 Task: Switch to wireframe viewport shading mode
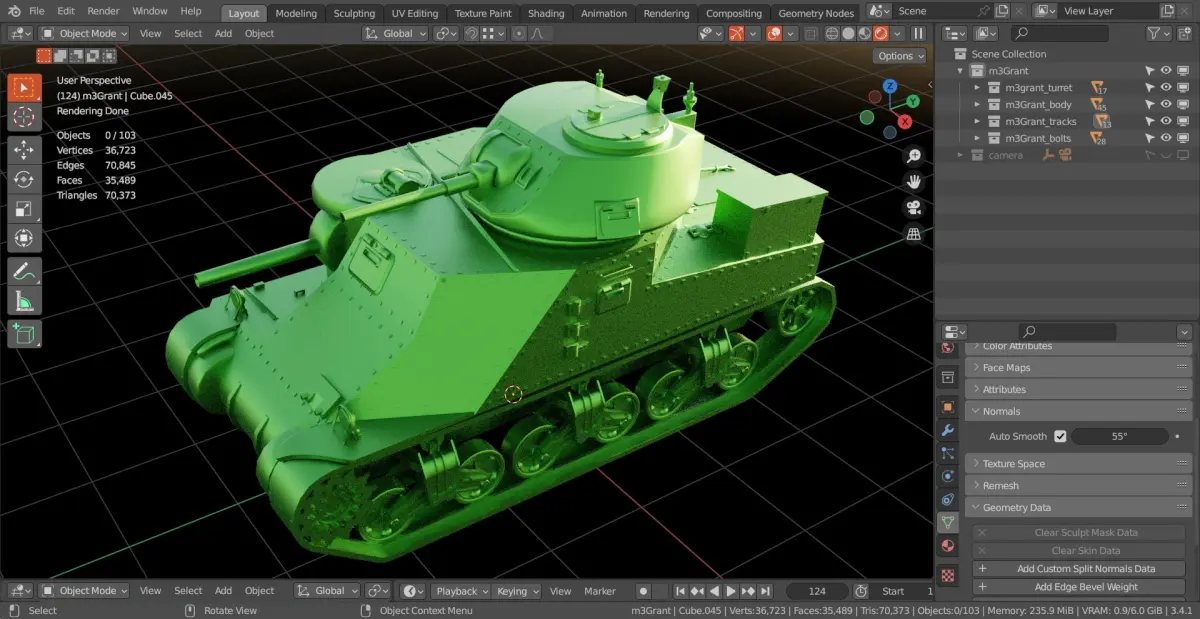click(x=832, y=33)
